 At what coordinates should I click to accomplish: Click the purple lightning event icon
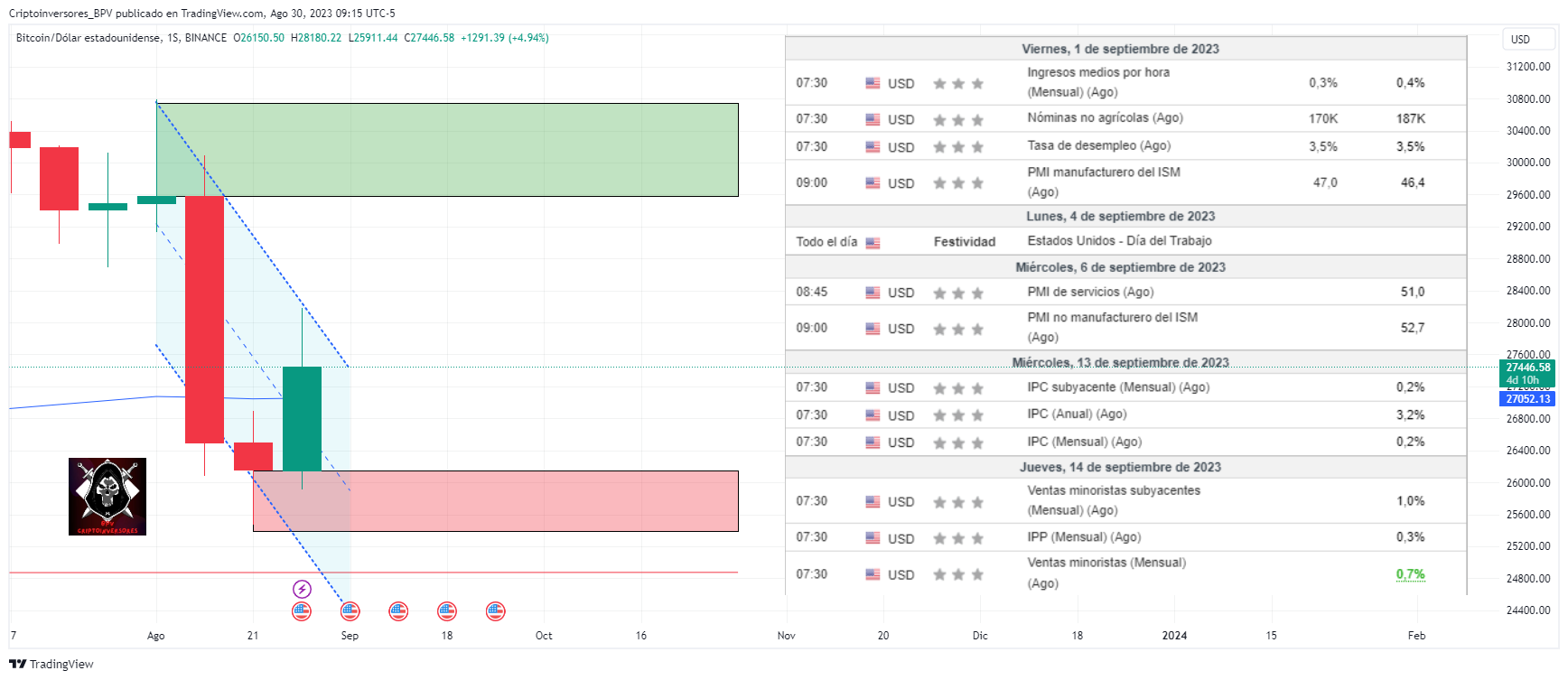302,590
